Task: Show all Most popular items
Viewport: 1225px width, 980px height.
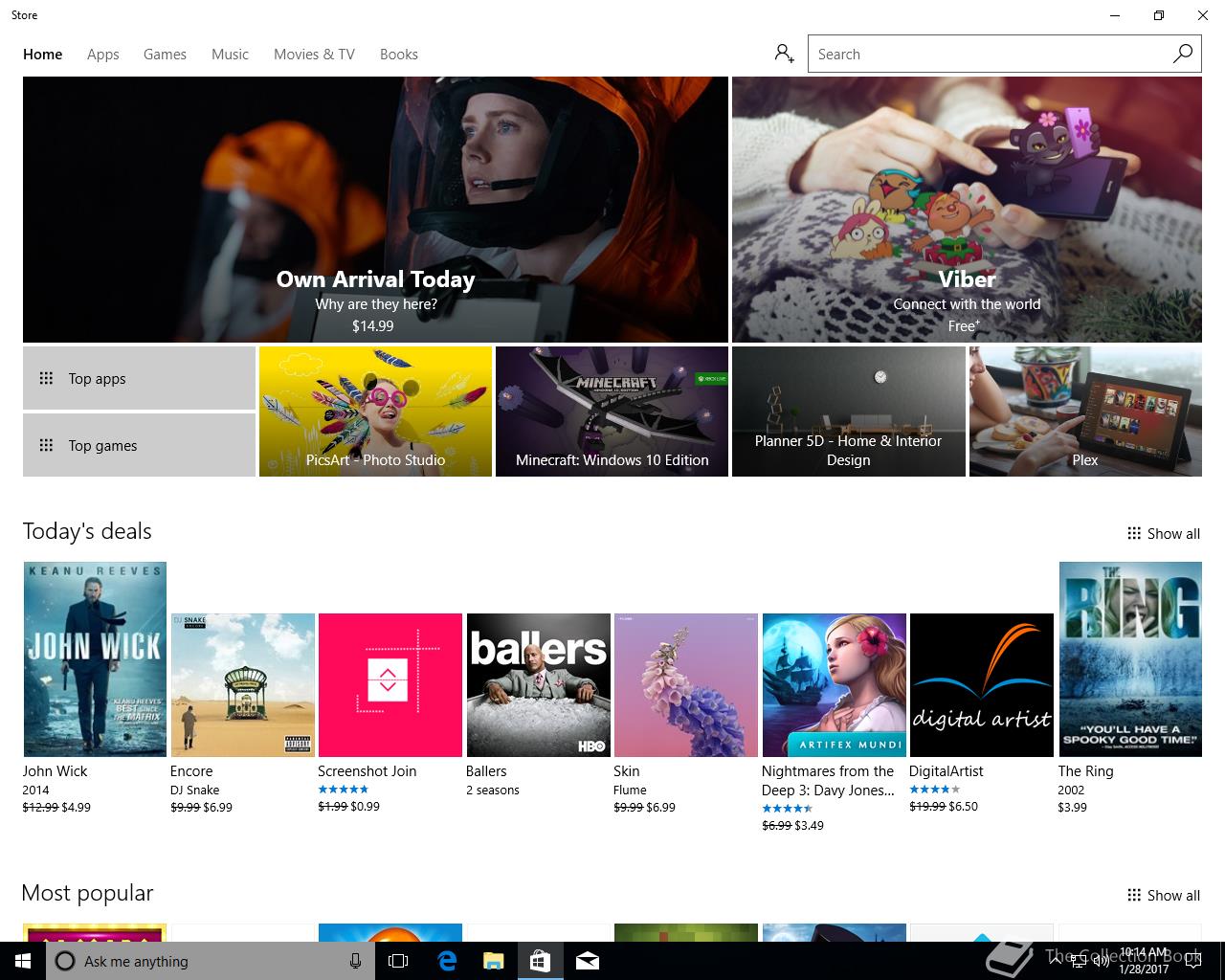Action: [1164, 896]
